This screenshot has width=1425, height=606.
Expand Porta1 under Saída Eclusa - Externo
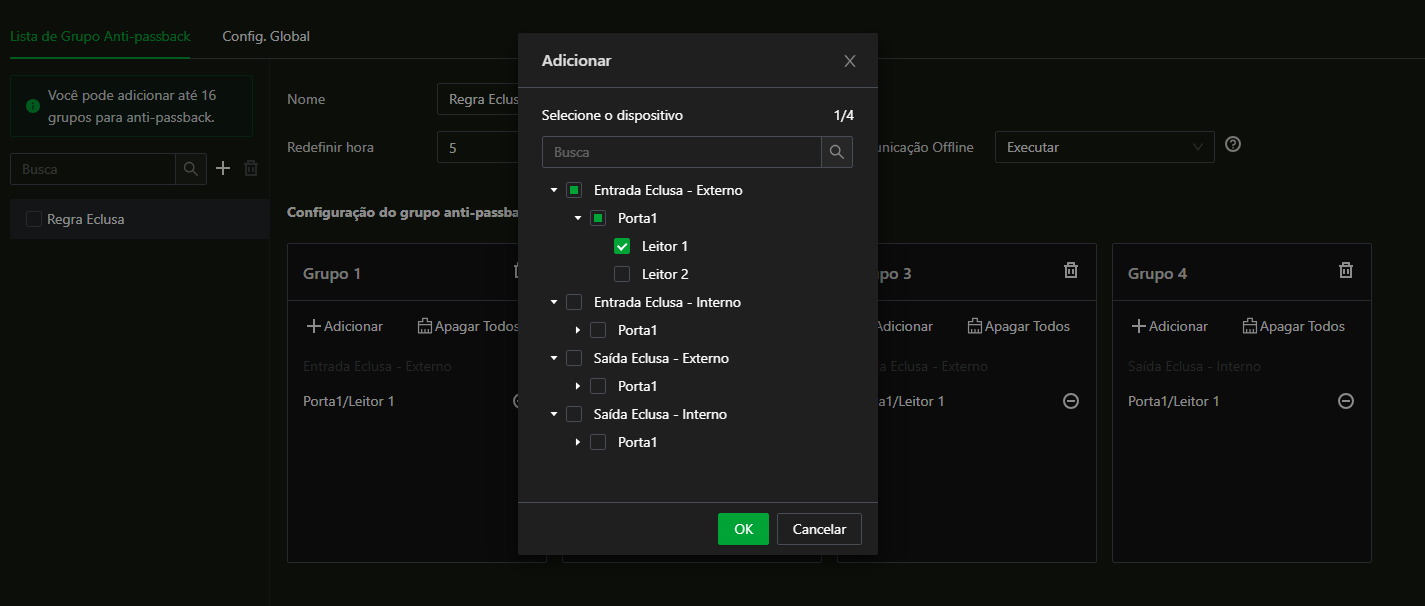pyautogui.click(x=578, y=386)
